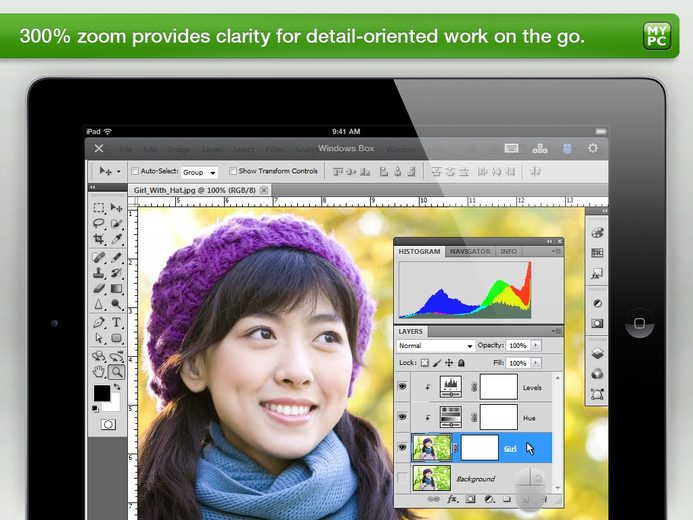Select the Sharpen triangle tool

coord(99,304)
